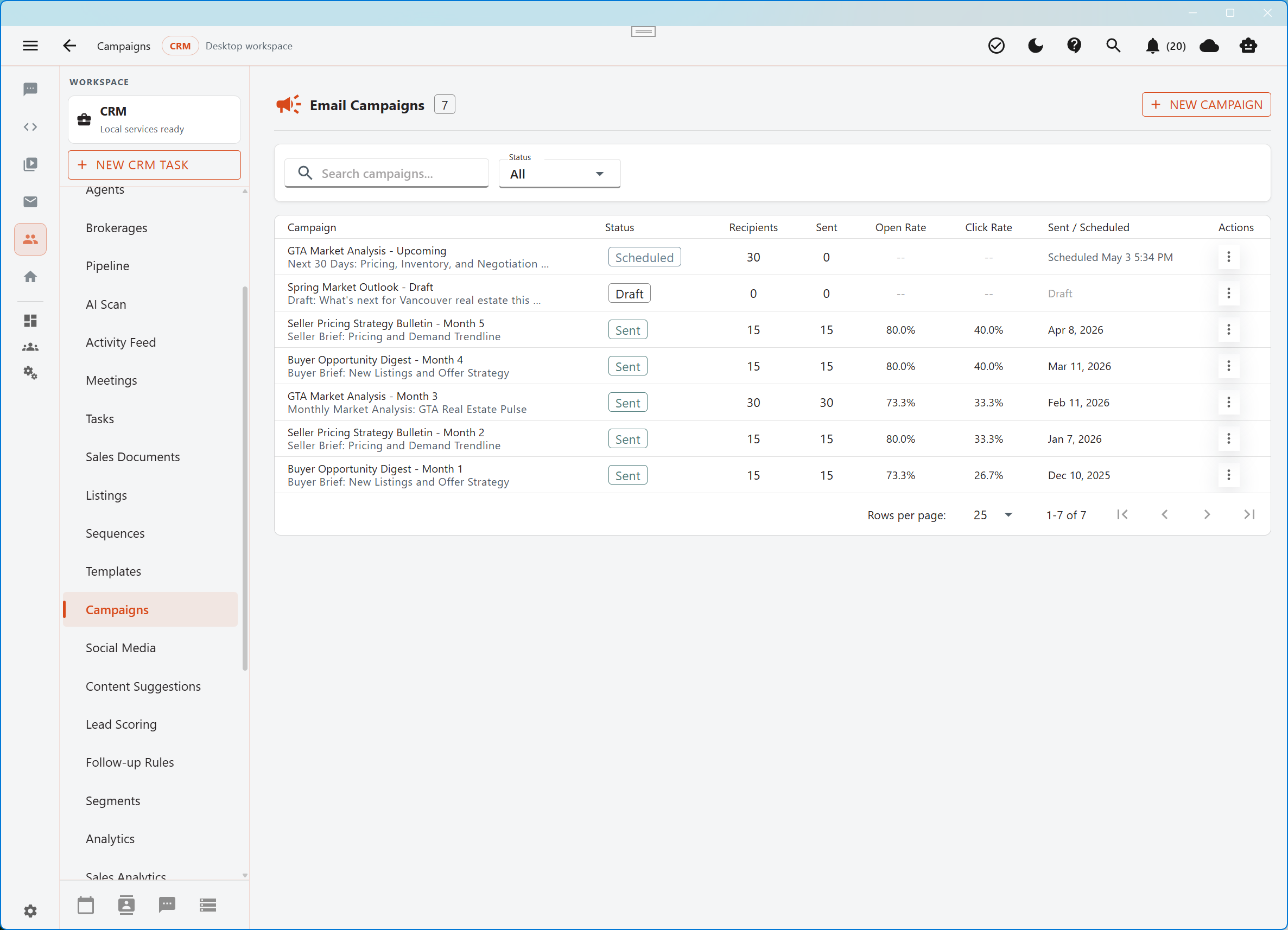
Task: Open code brackets icon in left rail
Action: pos(30,126)
